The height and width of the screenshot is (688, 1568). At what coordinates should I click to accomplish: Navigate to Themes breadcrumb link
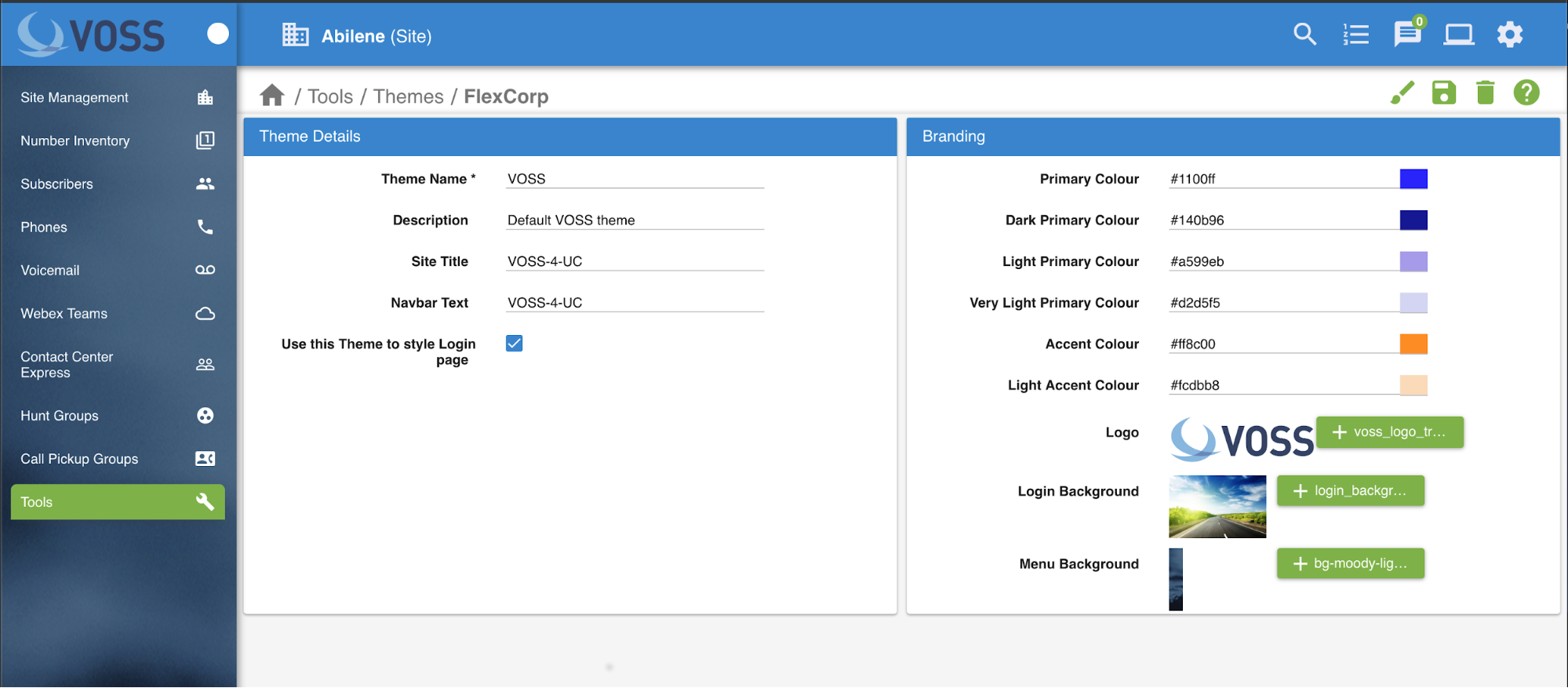click(408, 96)
